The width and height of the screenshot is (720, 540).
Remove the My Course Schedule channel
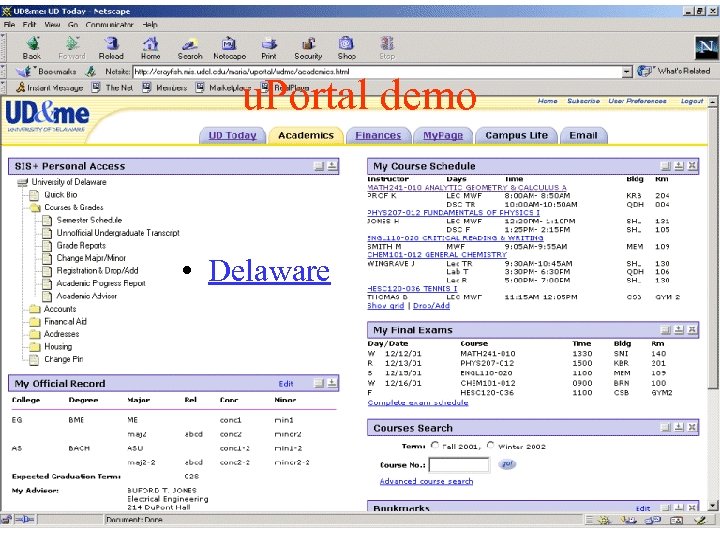coord(692,166)
